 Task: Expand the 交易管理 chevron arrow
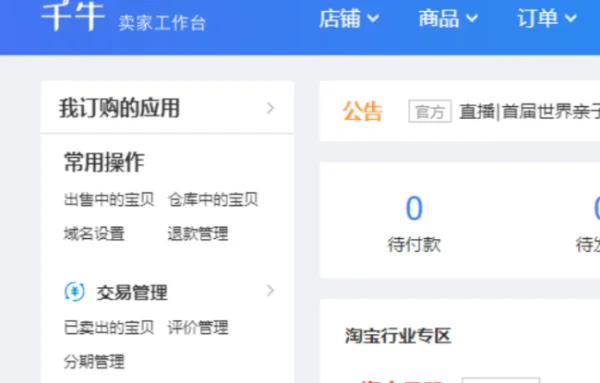pyautogui.click(x=271, y=291)
